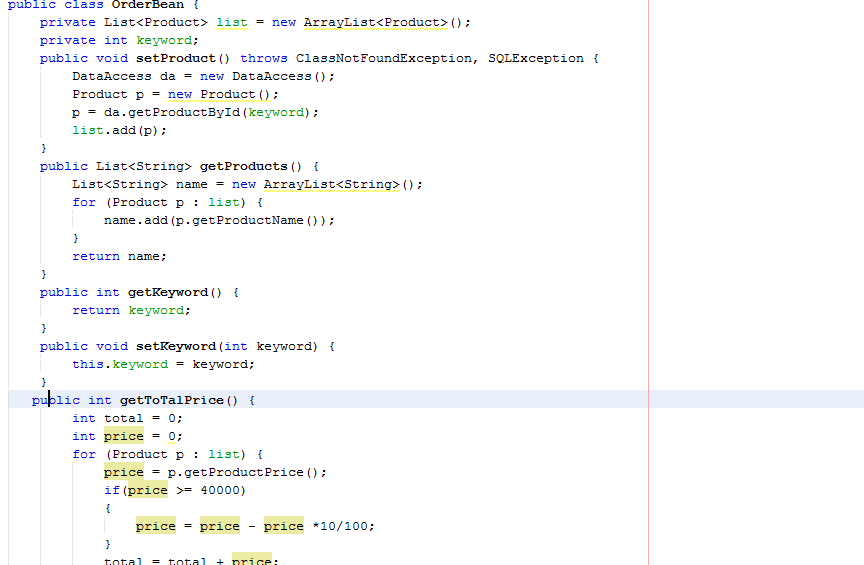This screenshot has width=864, height=565.
Task: Place cursor in 'private int keyword;' line
Action: pos(119,40)
